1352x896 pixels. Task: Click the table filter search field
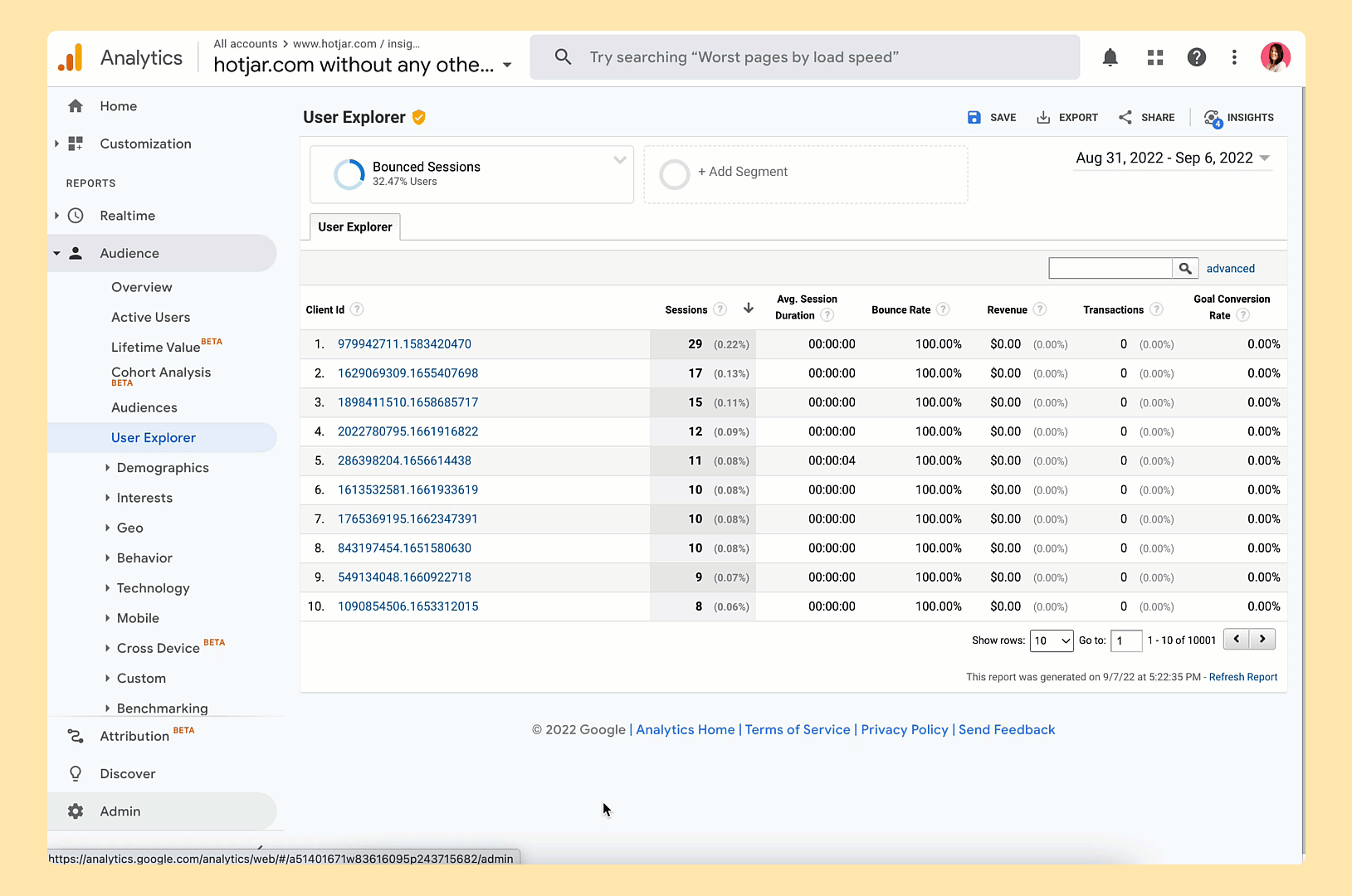(1110, 268)
